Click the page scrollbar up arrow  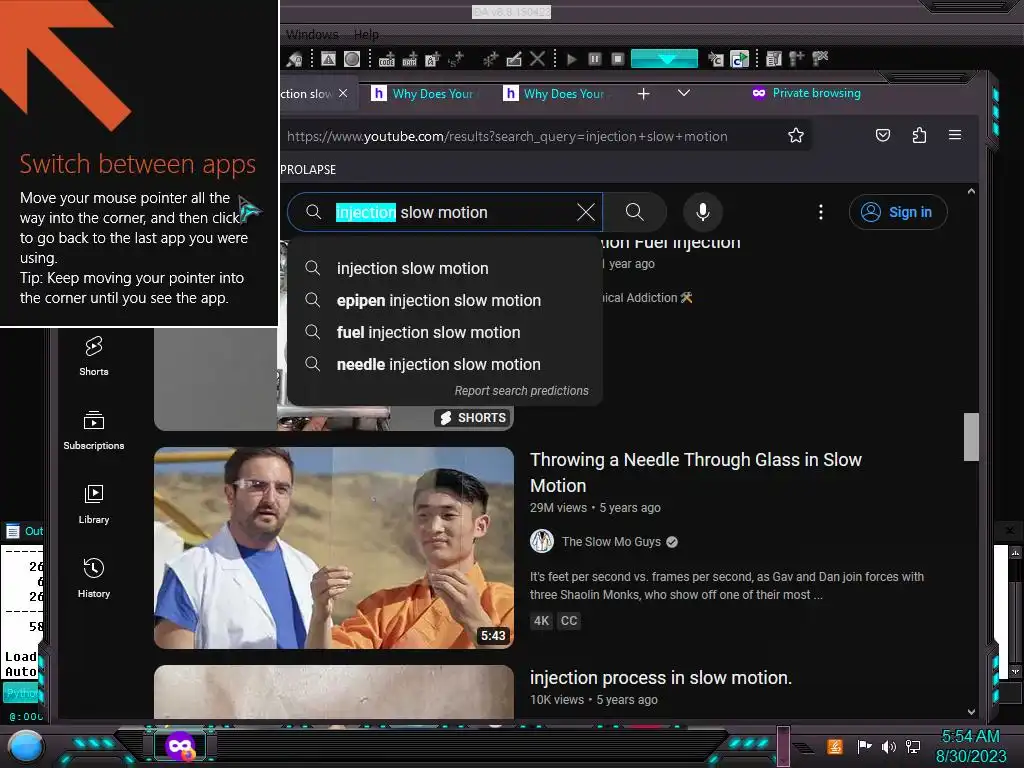pos(971,191)
